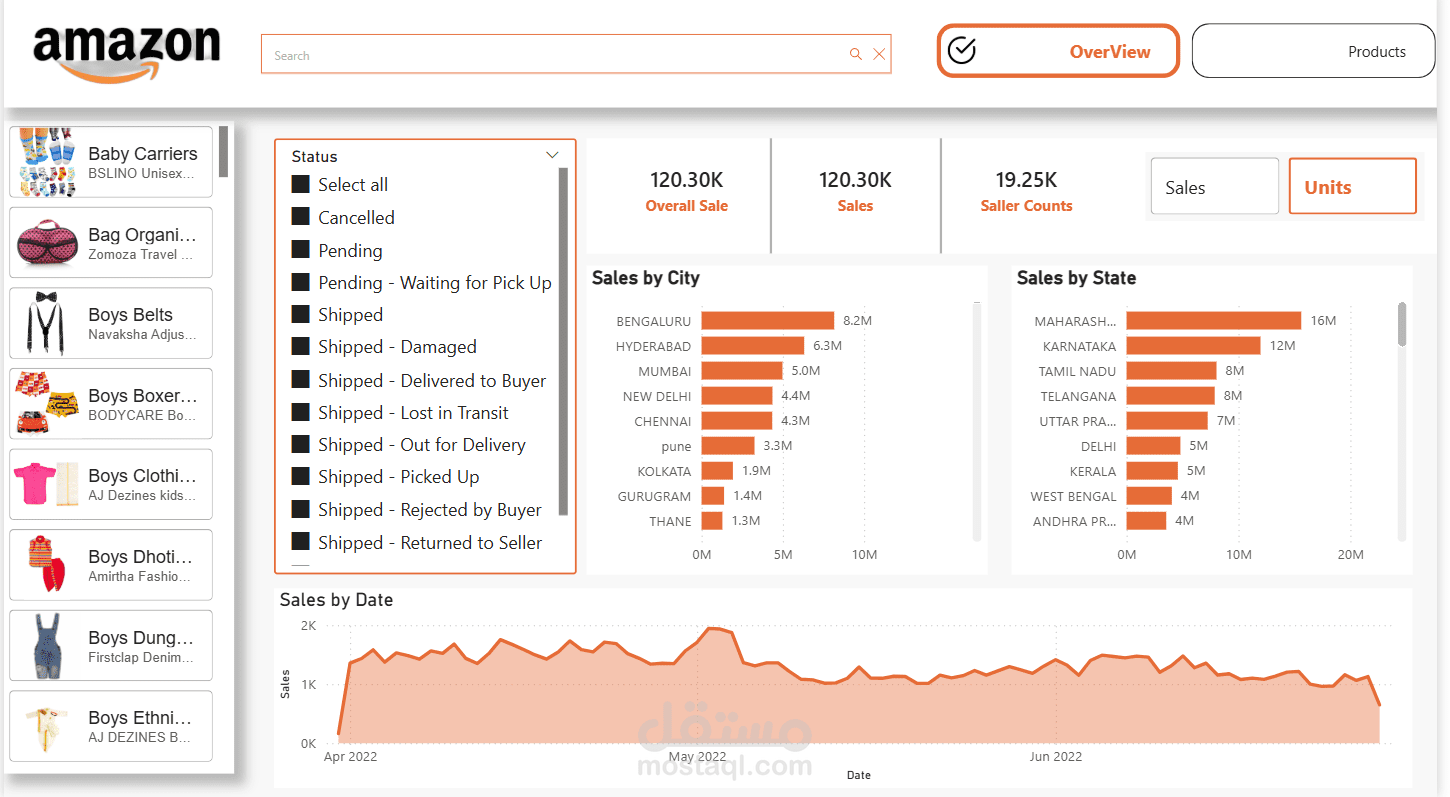Select the Boys Boxer product image
1450x797 pixels.
click(x=47, y=403)
